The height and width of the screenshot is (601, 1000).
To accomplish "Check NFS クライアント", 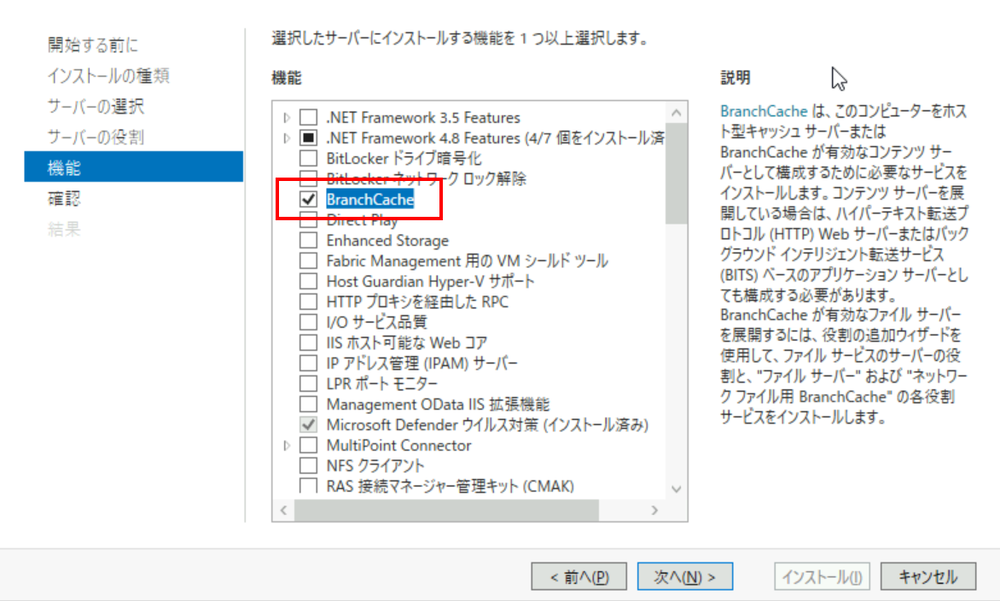I will 308,465.
